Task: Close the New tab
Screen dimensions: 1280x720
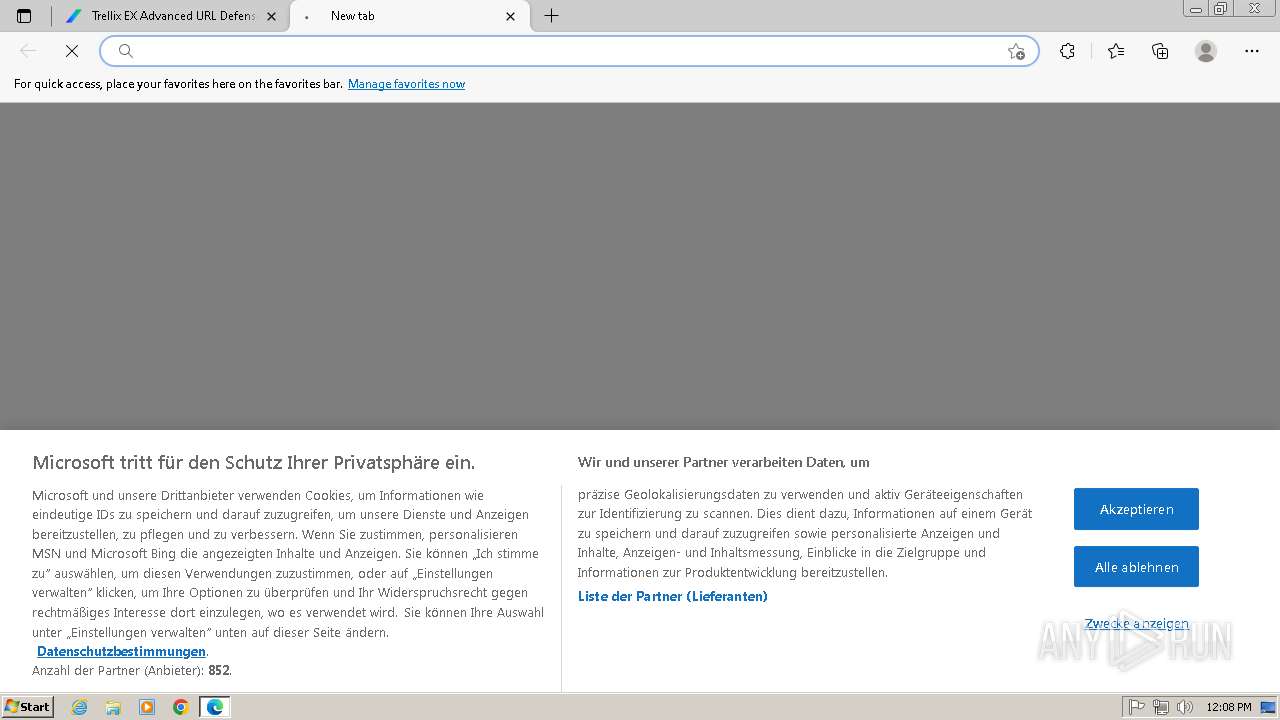Action: [x=511, y=16]
